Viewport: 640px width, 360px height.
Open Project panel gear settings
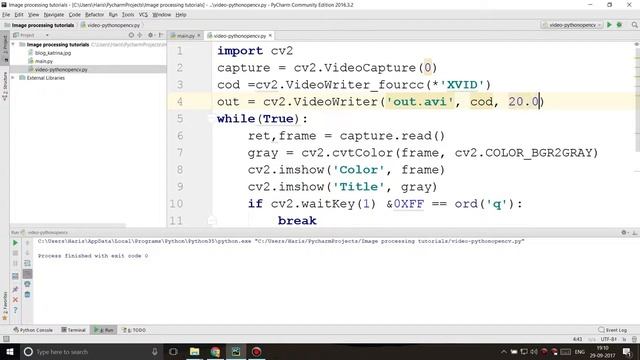[x=151, y=36]
